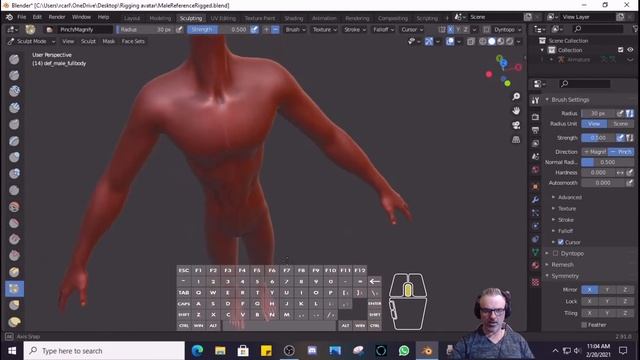
Task: Open the Falloff dropdown in the header
Action: coord(383,29)
